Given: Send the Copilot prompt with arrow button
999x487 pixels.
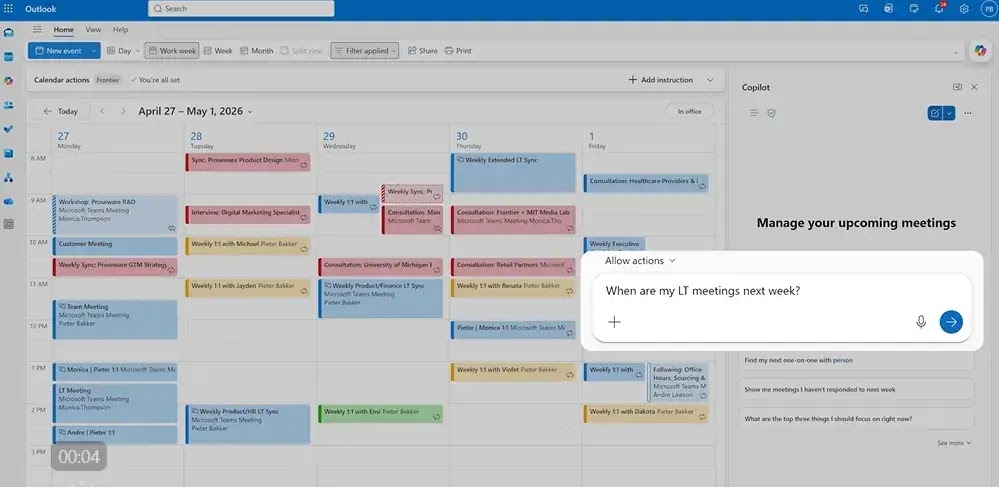Looking at the screenshot, I should [x=951, y=322].
